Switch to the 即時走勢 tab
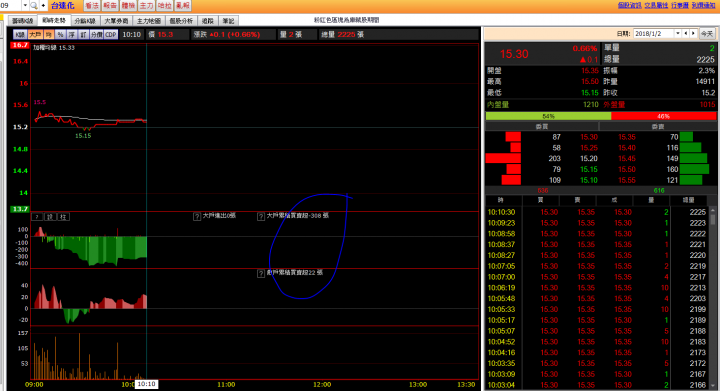This screenshot has width=720, height=391. tap(54, 20)
